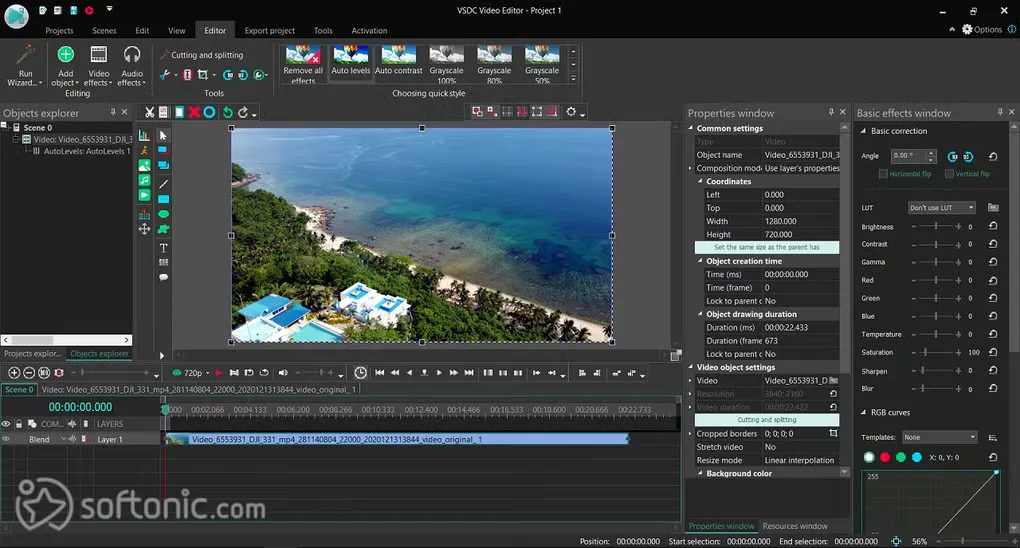Open the Tools ribbon tab
Viewport: 1020px width, 548px height.
[323, 31]
